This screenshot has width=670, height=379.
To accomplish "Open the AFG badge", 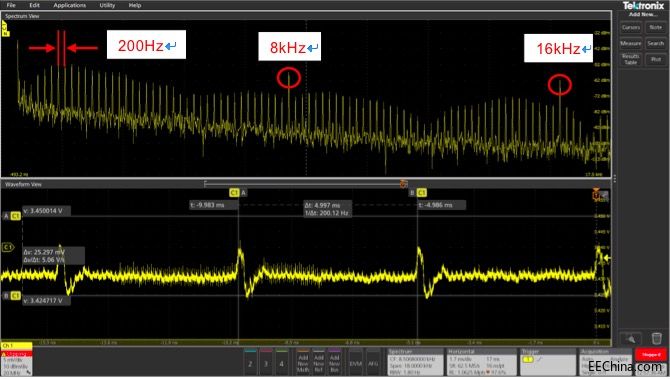I will tap(373, 363).
